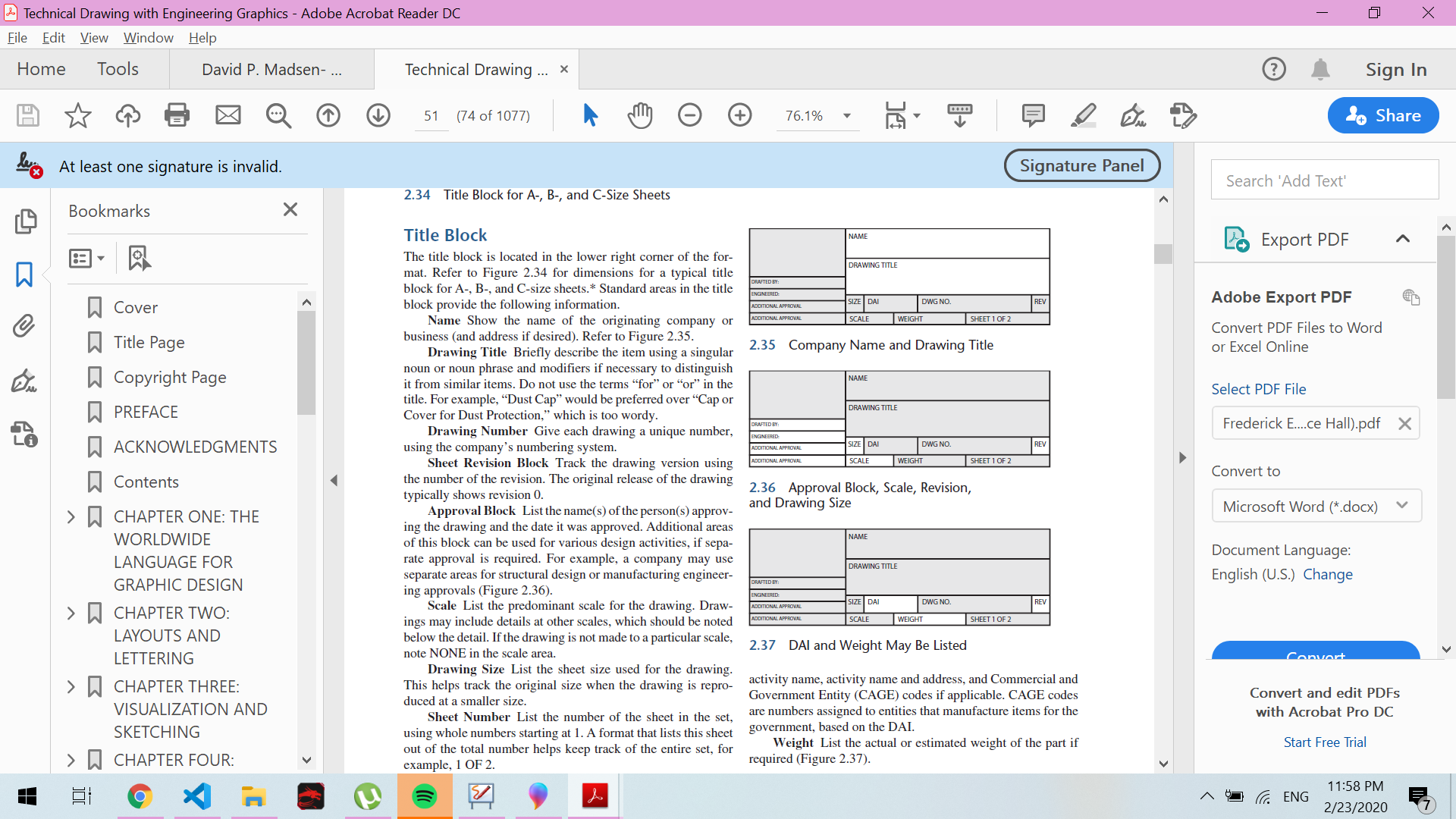Image resolution: width=1456 pixels, height=819 pixels.
Task: Select the Highlight text tool
Action: tap(1083, 115)
